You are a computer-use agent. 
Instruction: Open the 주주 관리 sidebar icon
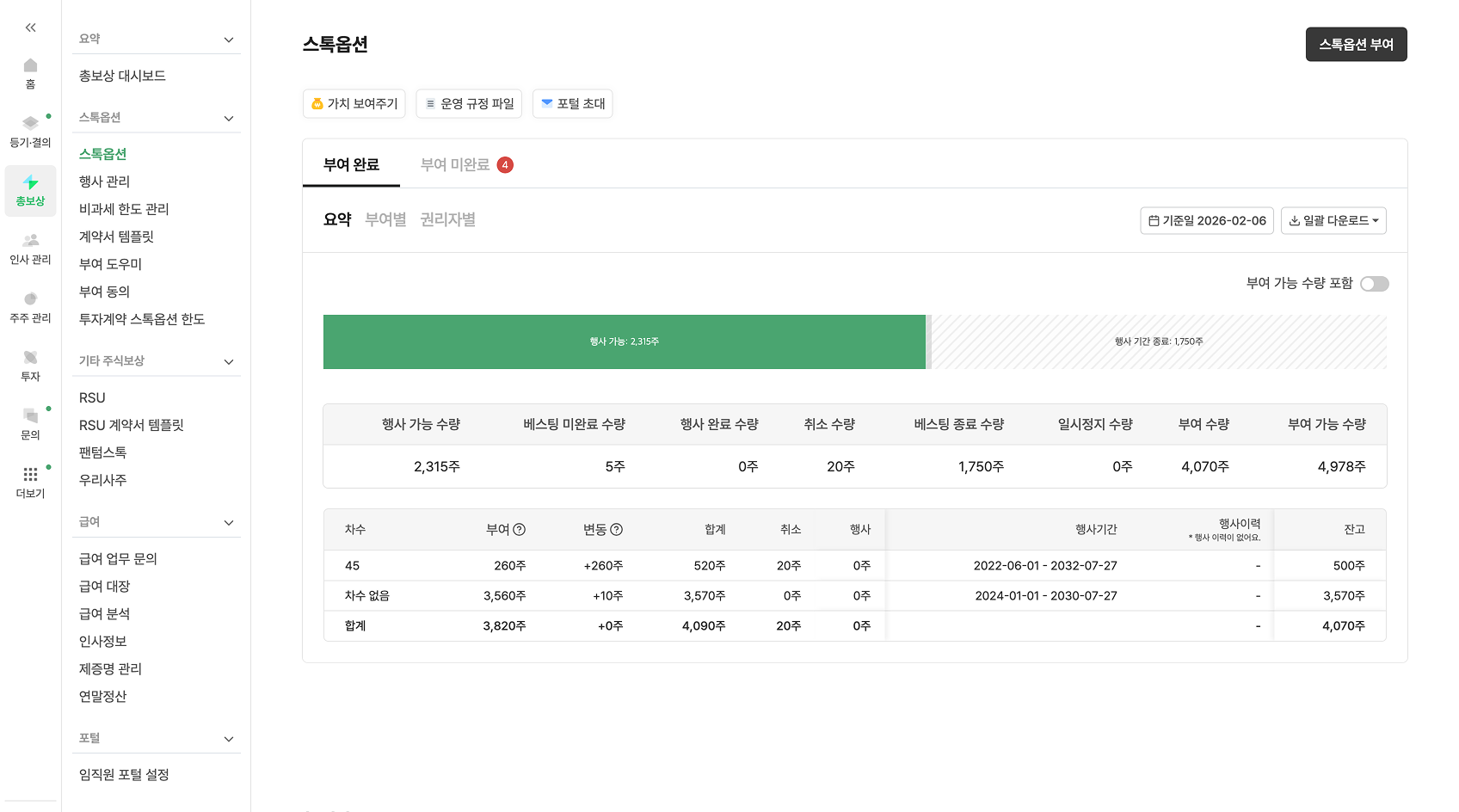click(x=31, y=306)
